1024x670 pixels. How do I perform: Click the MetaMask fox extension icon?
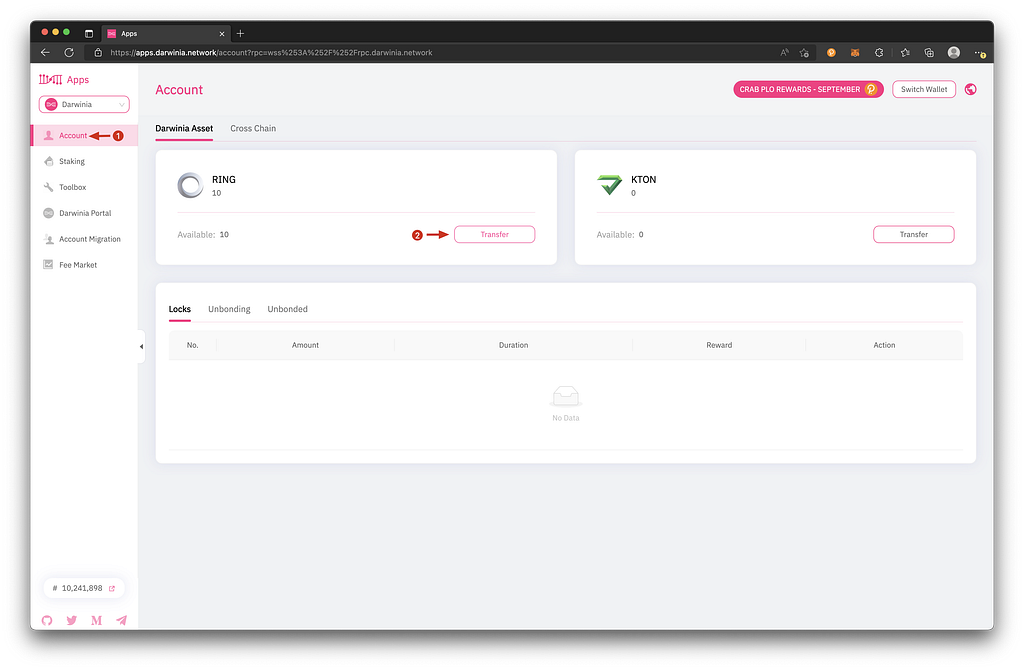[x=855, y=53]
